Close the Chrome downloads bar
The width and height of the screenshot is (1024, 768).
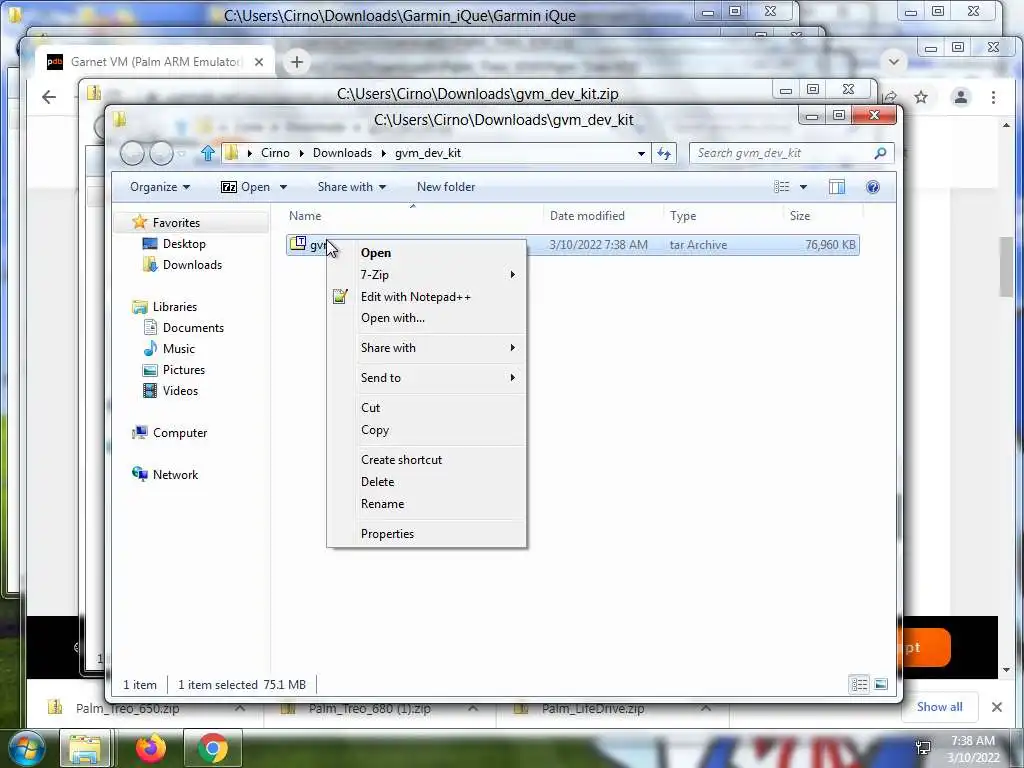[997, 707]
